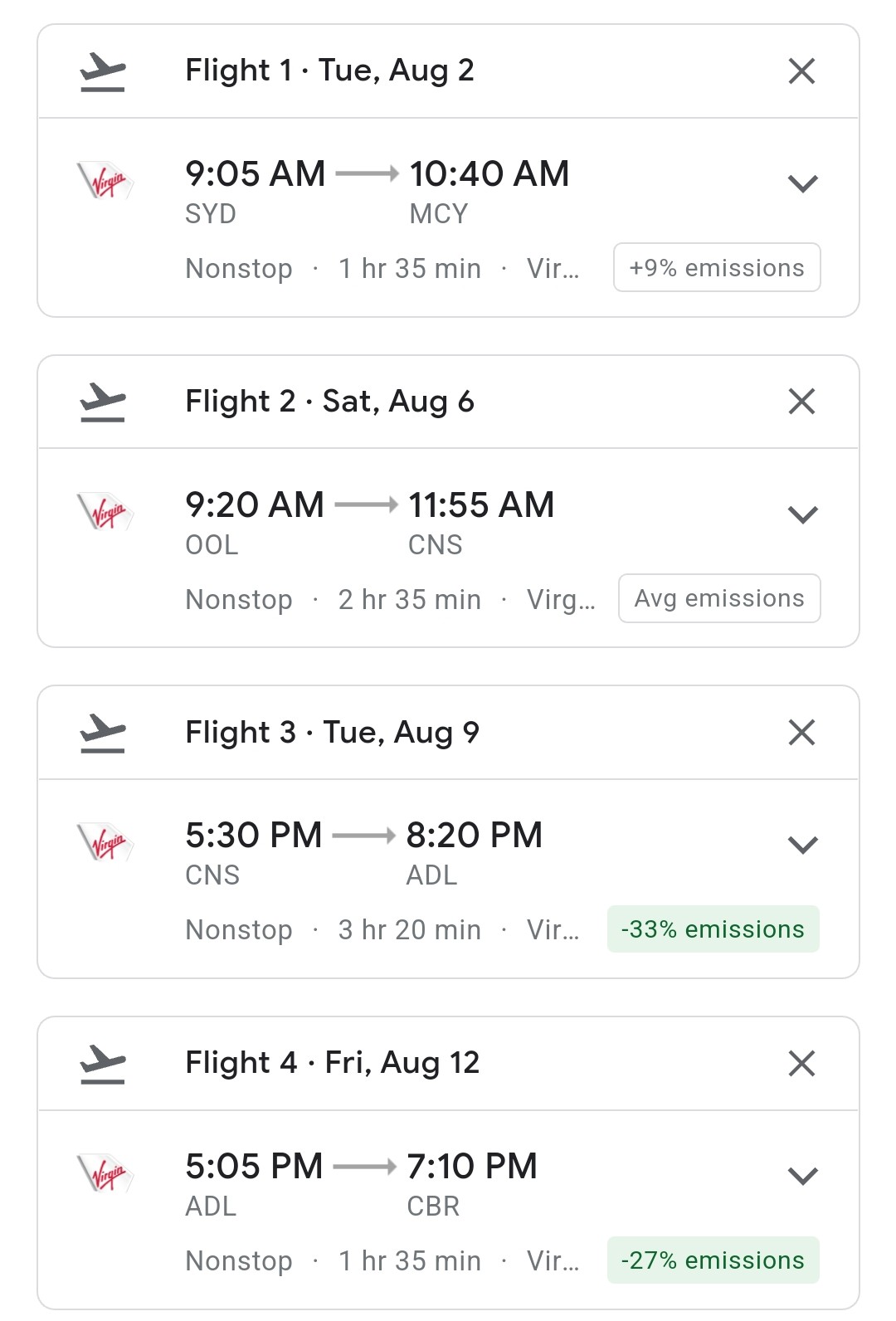Expand CNS to ADL flight details chevron
The image size is (896, 1321).
pos(802,845)
